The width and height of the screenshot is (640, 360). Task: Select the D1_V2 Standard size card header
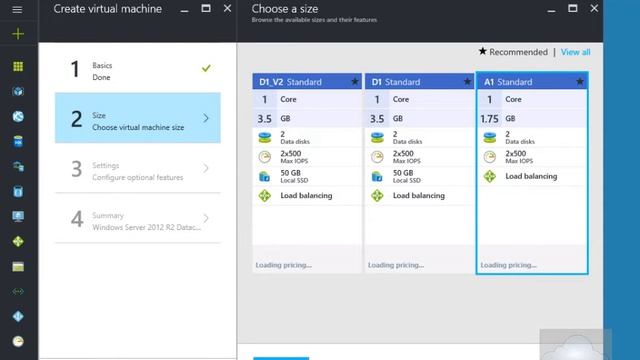tap(307, 82)
